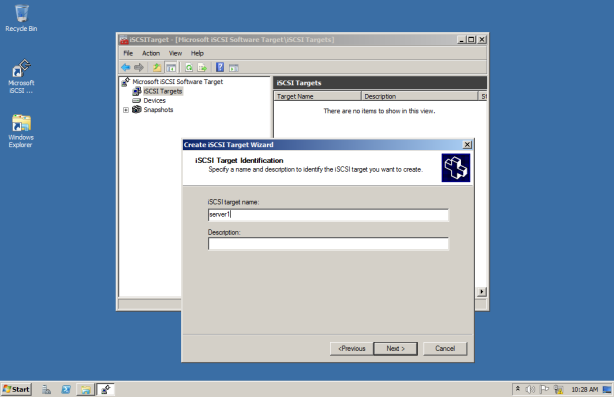This screenshot has height=397, width=614.
Task: Click the Export List toolbar icon
Action: click(202, 67)
